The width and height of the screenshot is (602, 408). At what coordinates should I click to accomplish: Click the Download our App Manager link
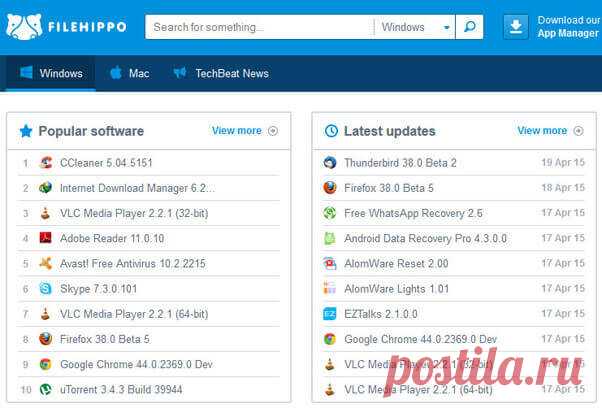[568, 26]
